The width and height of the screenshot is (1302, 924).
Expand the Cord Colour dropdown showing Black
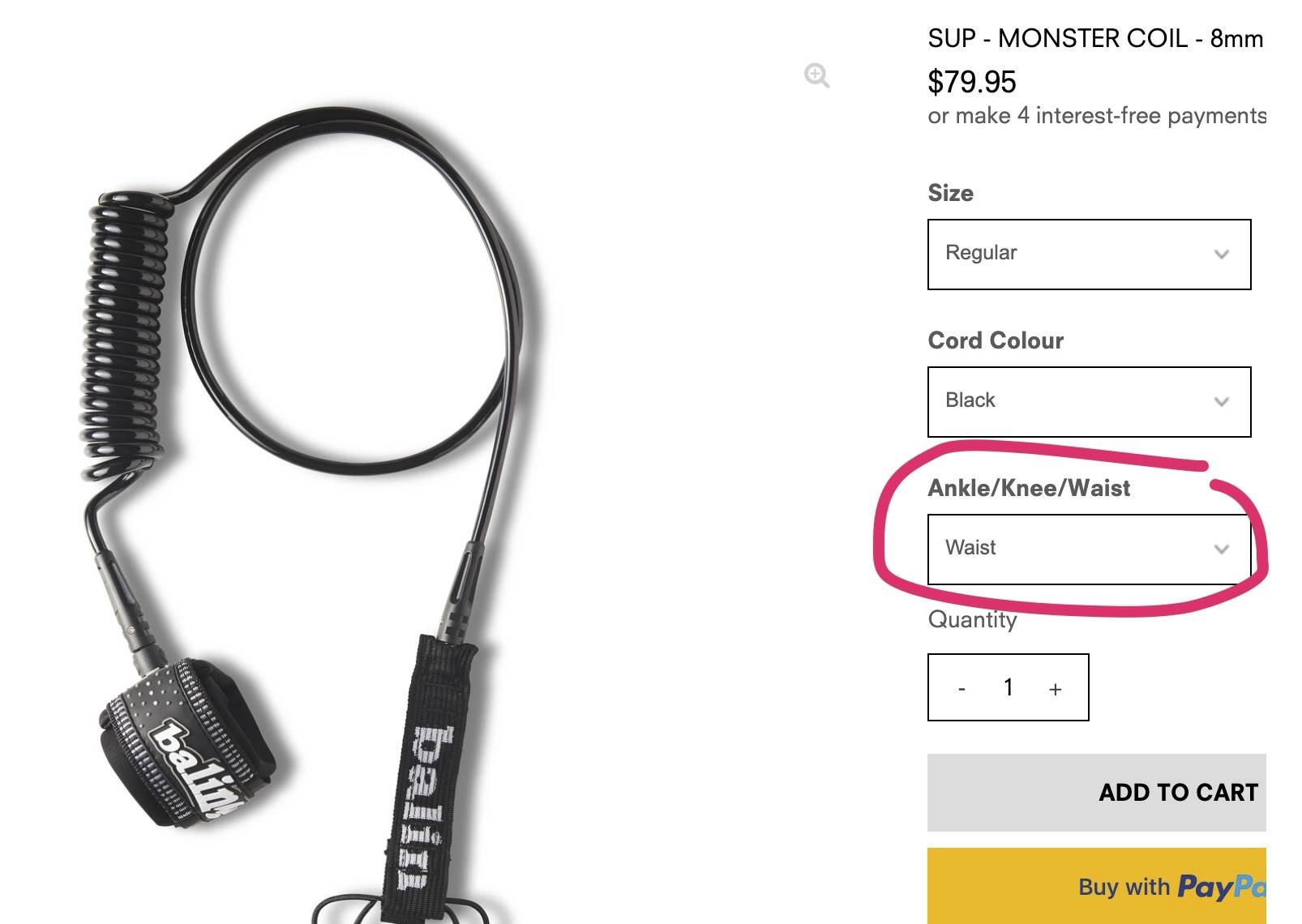tap(1088, 401)
